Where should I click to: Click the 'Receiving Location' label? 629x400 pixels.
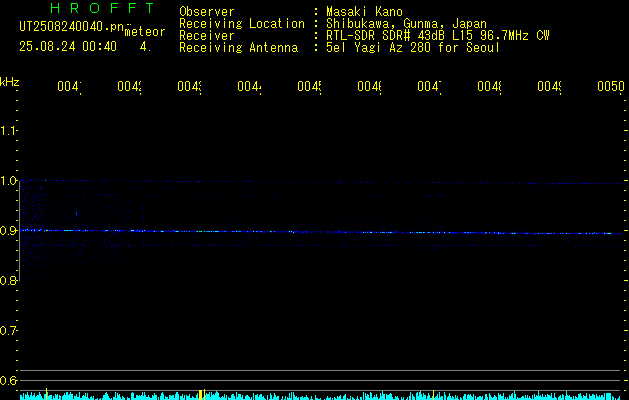[242, 24]
